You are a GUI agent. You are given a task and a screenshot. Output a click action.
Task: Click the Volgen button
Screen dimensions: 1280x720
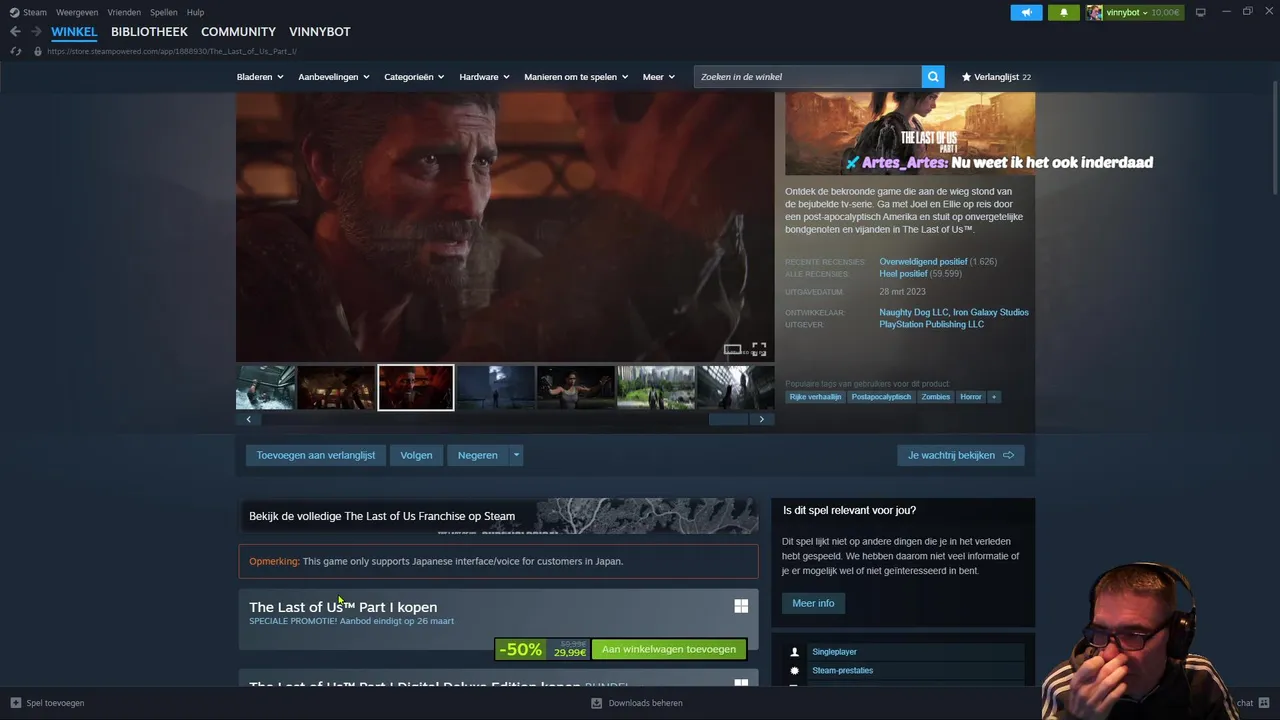pos(416,455)
